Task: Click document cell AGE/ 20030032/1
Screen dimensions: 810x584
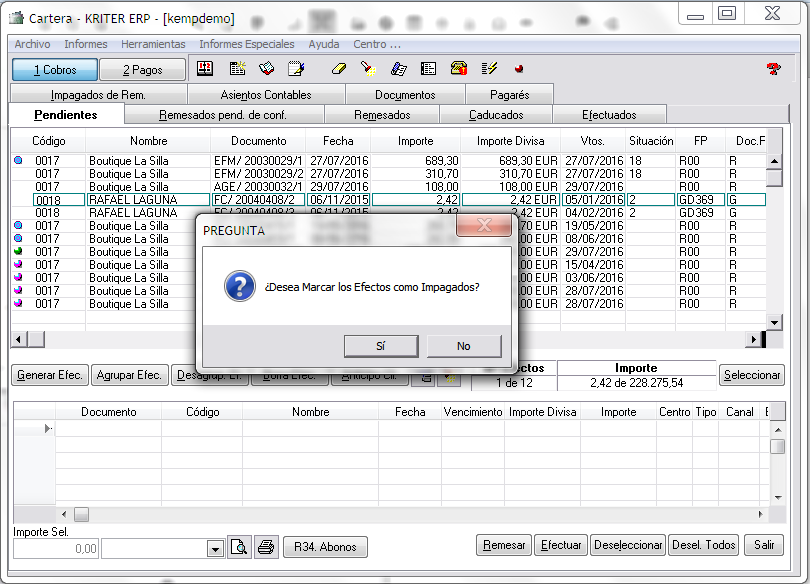Action: [258, 186]
